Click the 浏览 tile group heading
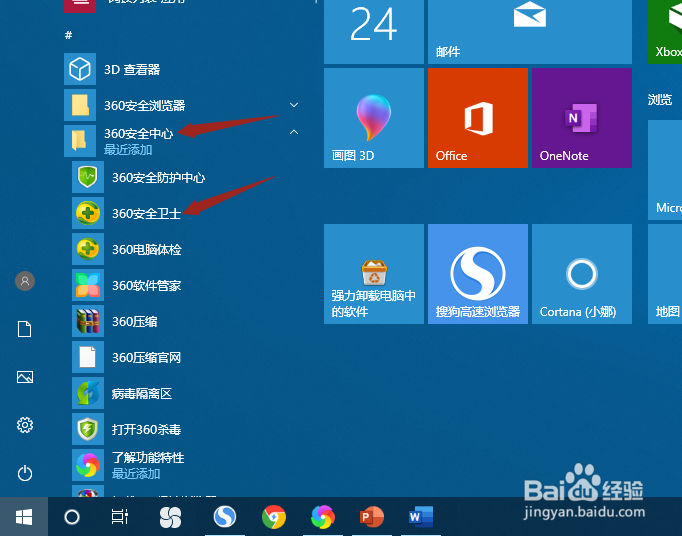Screen dimensions: 682x536 click(660, 100)
